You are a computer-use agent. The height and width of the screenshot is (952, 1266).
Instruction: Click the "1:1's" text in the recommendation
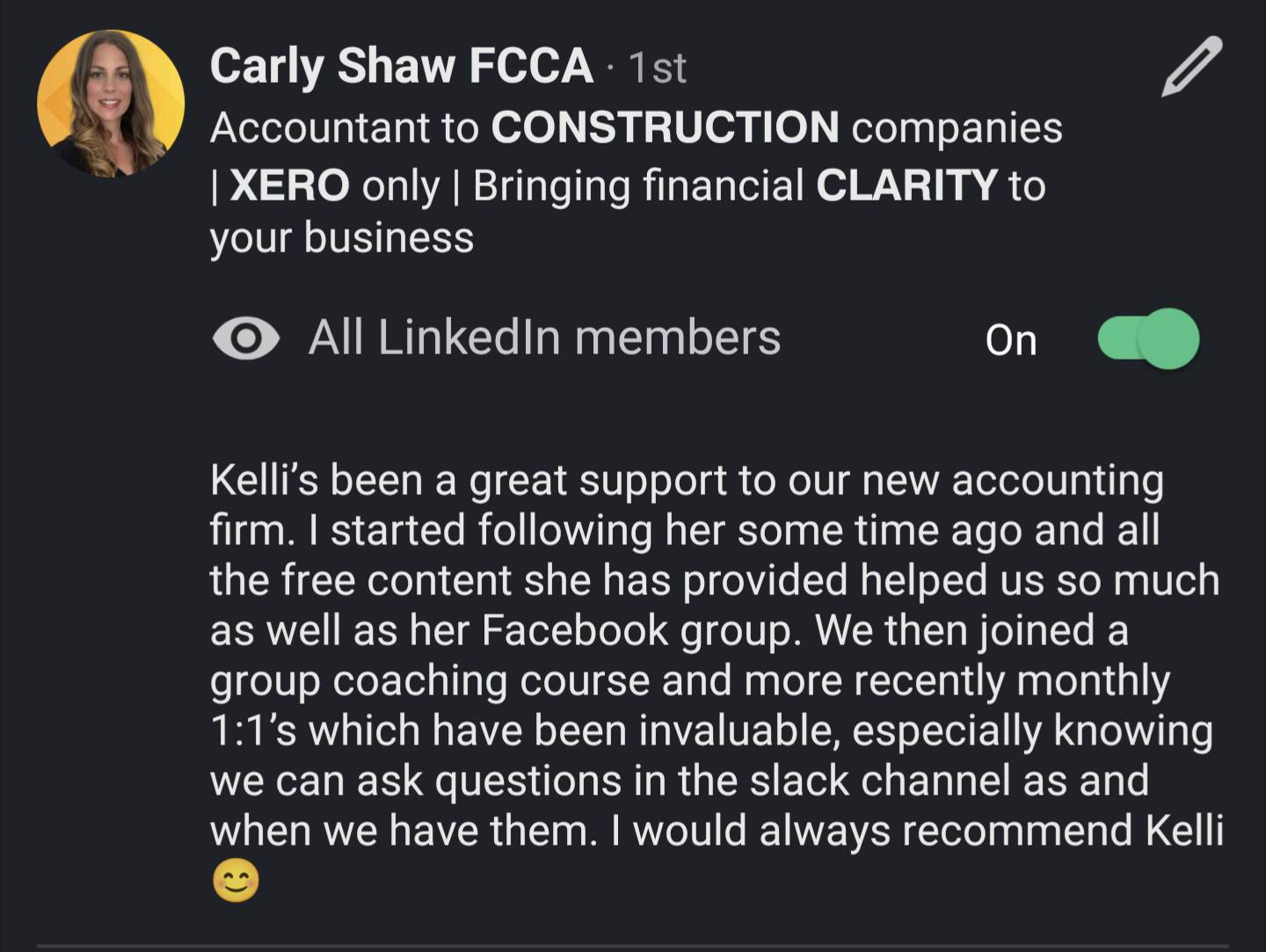coord(253,730)
